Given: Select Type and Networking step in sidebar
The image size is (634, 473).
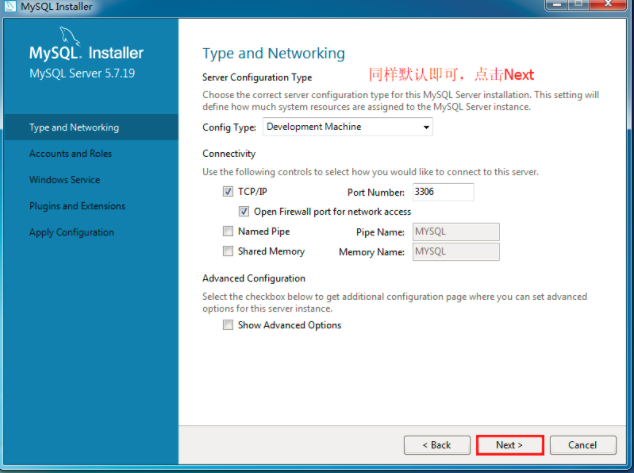Looking at the screenshot, I should pyautogui.click(x=91, y=127).
